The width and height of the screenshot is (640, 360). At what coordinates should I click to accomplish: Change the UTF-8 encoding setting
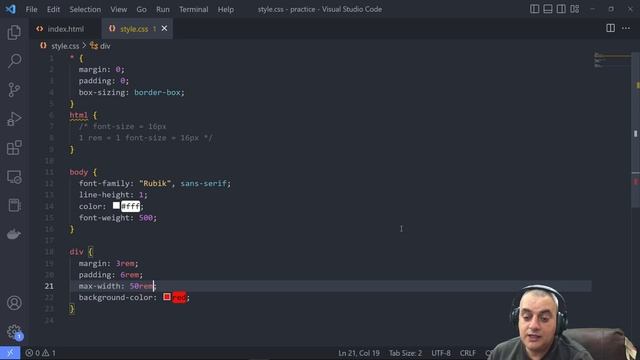pyautogui.click(x=441, y=353)
